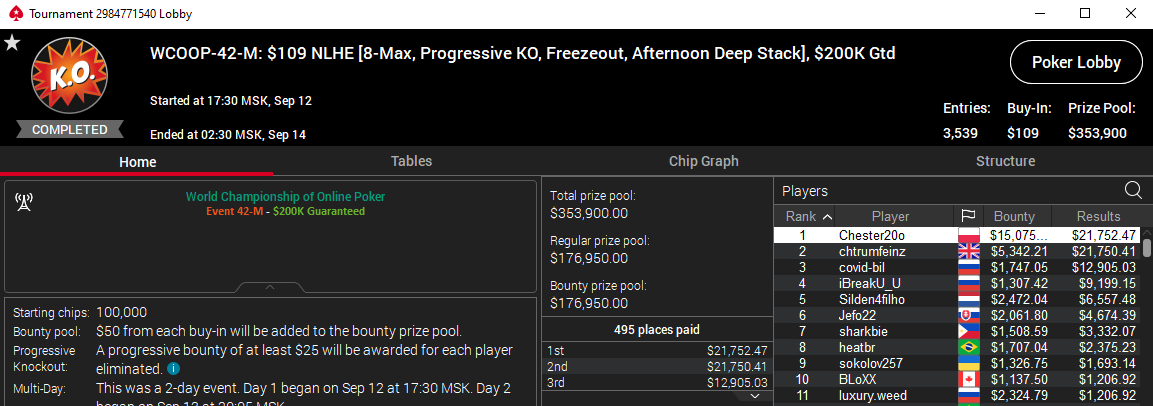Image resolution: width=1153 pixels, height=406 pixels.
Task: Open the Structure tab
Action: pyautogui.click(x=1005, y=161)
